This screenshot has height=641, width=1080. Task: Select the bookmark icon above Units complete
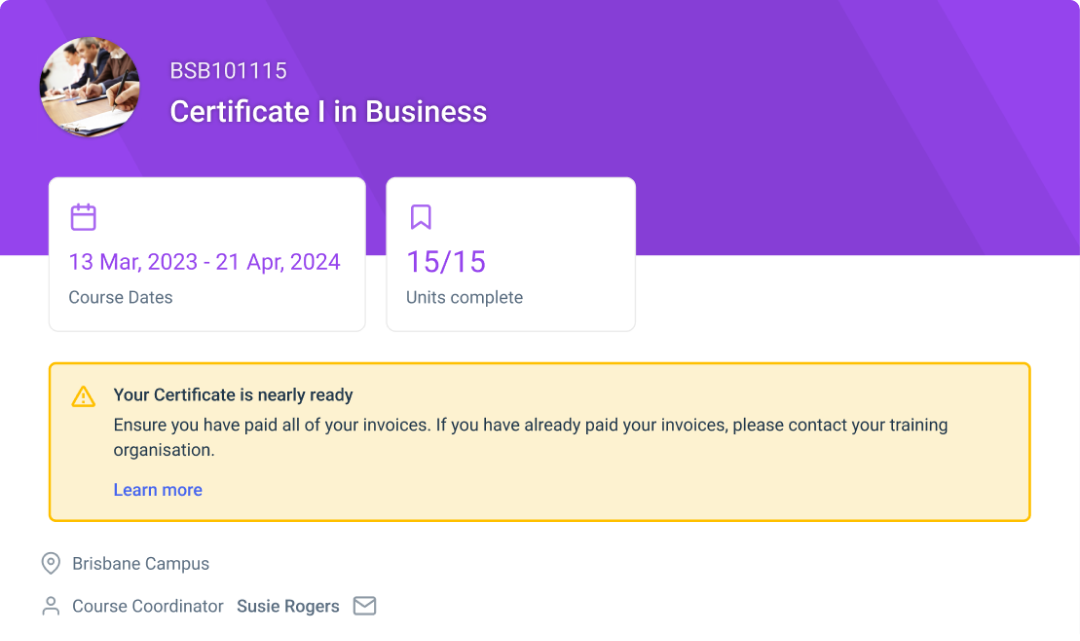(x=420, y=216)
